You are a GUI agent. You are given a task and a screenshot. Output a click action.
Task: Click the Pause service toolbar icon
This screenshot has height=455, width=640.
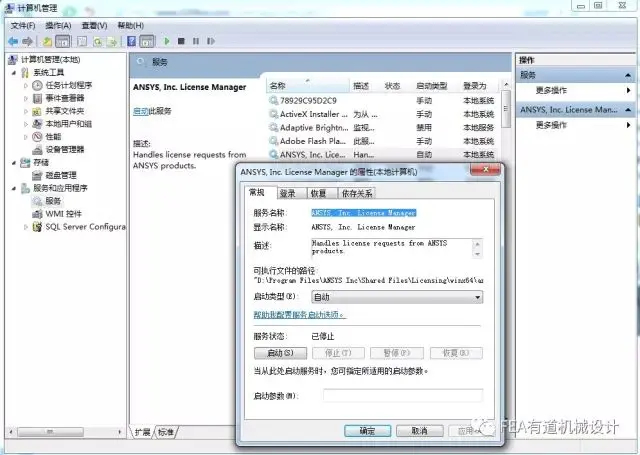coord(196,41)
